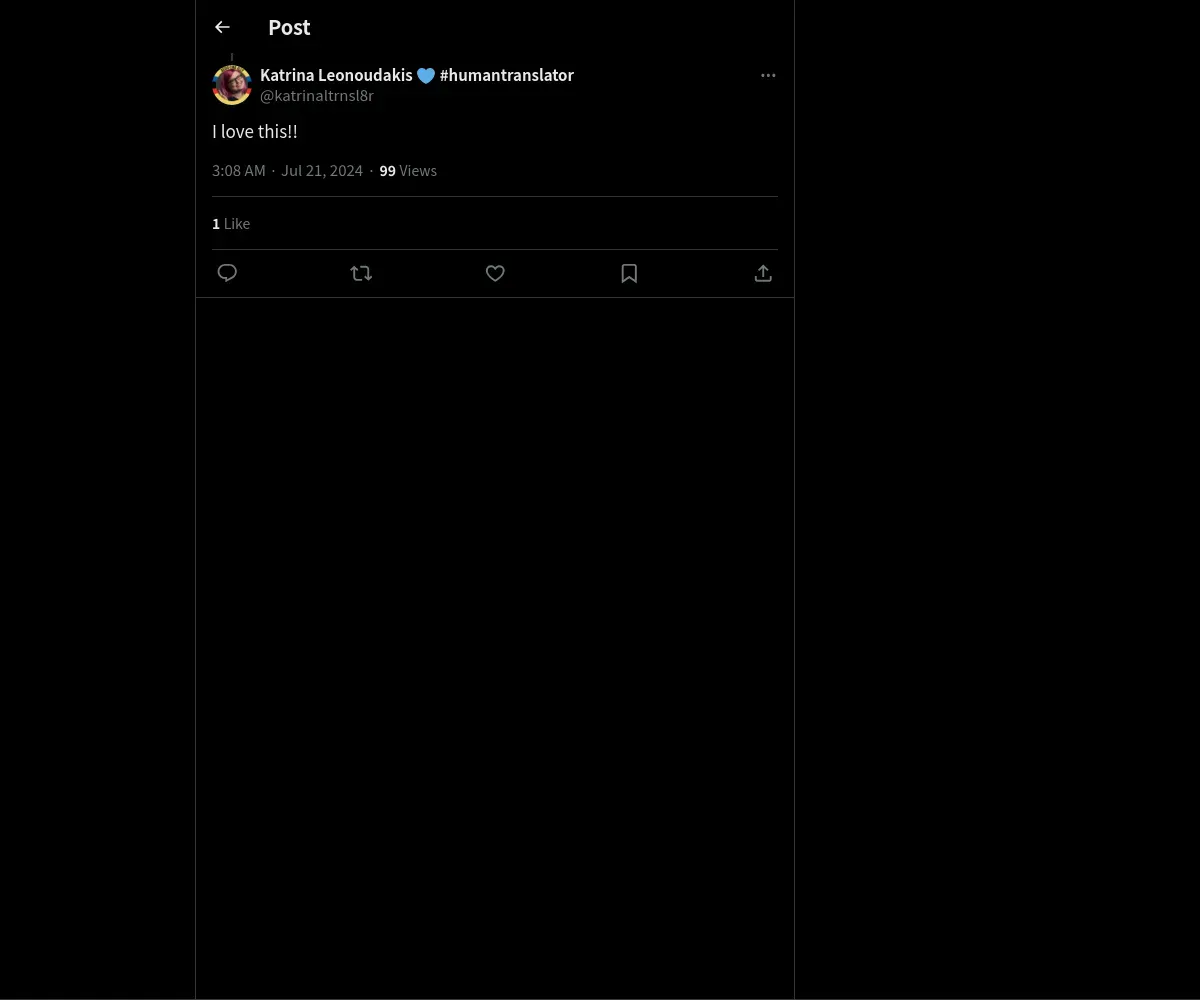1200x1000 pixels.
Task: Open Katrina Leonoudakis's profile avatar
Action: [x=232, y=85]
